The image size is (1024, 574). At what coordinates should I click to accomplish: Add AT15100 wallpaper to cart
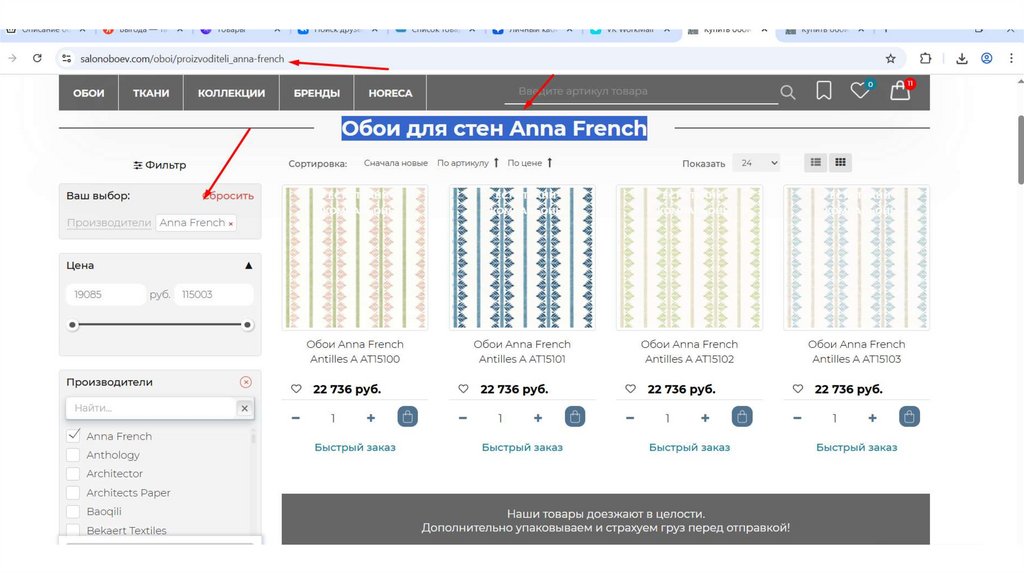point(408,417)
